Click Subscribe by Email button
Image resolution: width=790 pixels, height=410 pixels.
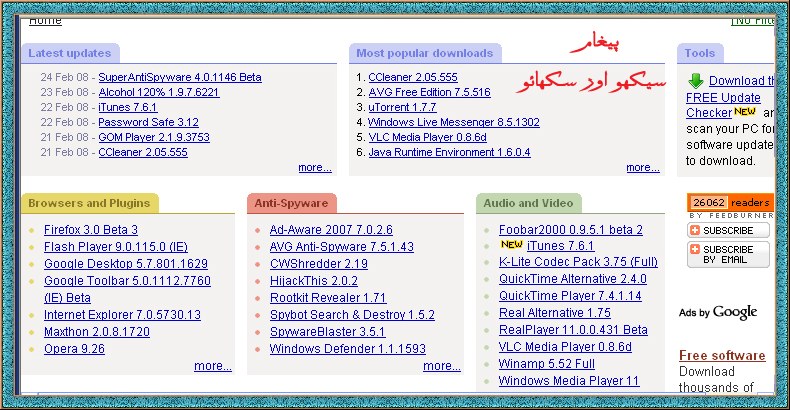click(x=728, y=254)
